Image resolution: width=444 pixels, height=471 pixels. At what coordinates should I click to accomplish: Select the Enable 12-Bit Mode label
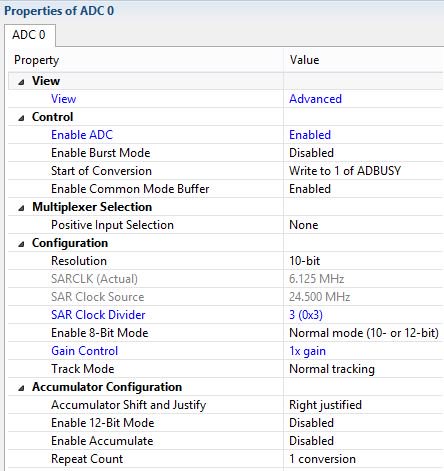[103, 423]
